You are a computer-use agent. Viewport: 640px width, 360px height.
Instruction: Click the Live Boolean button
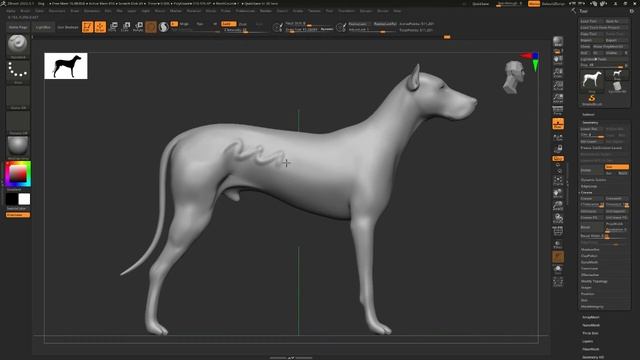(68, 27)
